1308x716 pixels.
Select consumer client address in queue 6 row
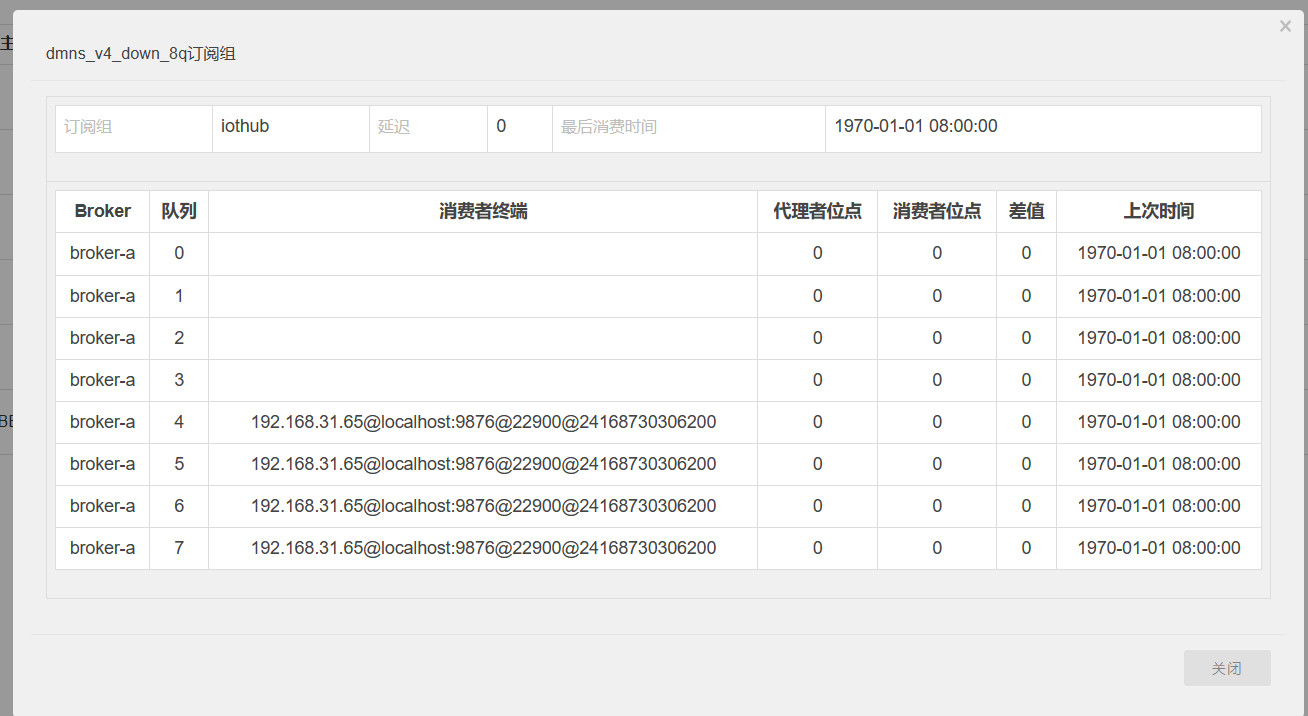[483, 506]
